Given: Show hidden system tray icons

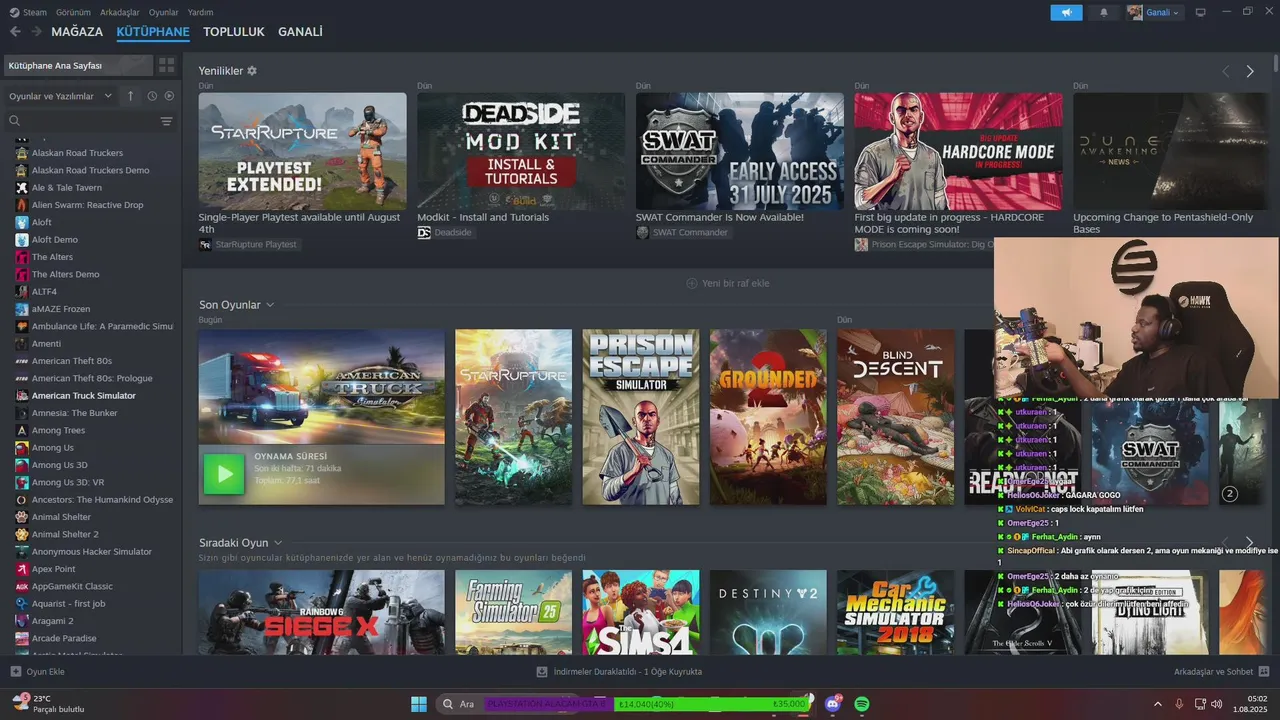Looking at the screenshot, I should [1158, 704].
